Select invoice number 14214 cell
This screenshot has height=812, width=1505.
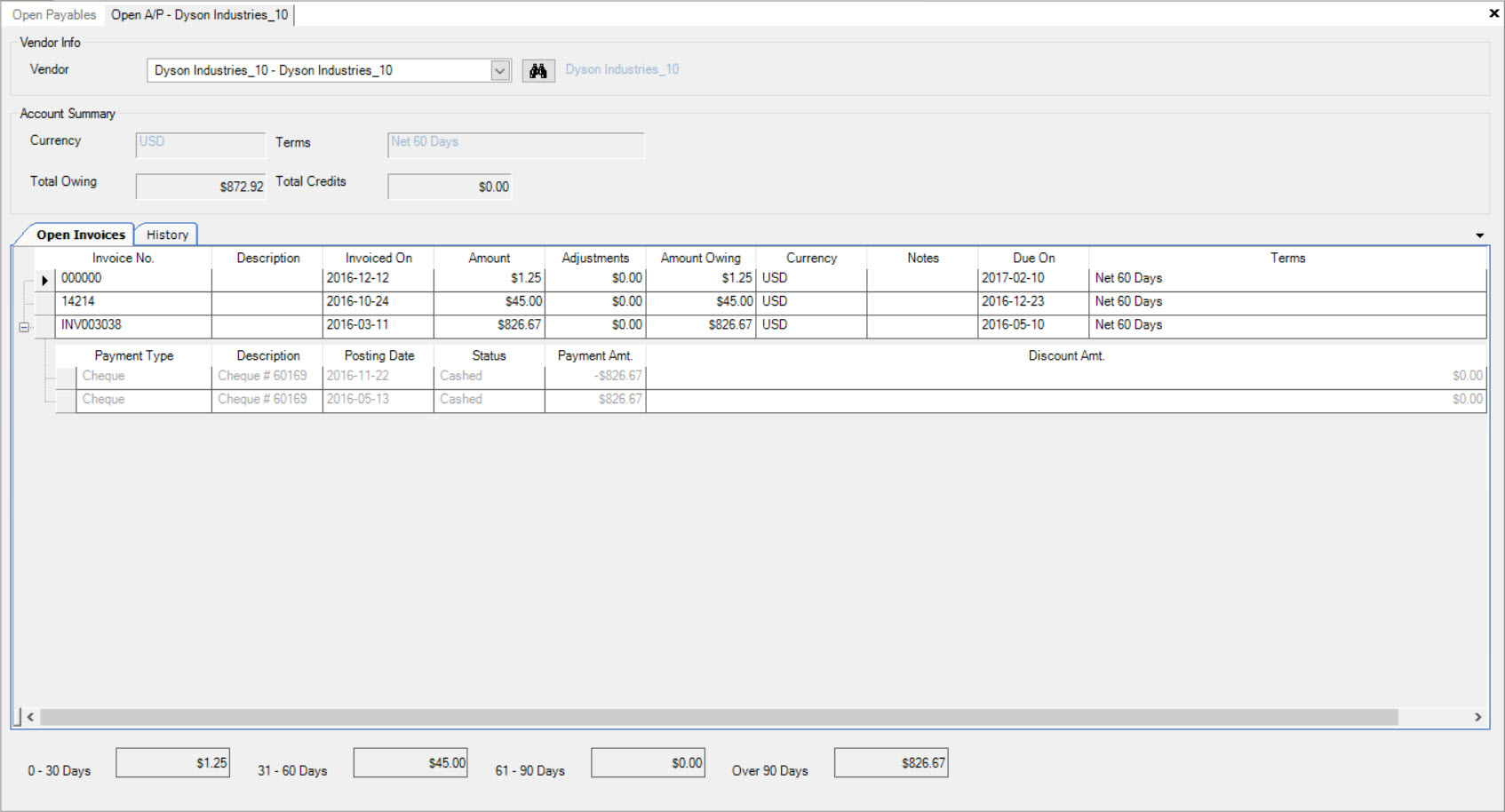tap(133, 302)
